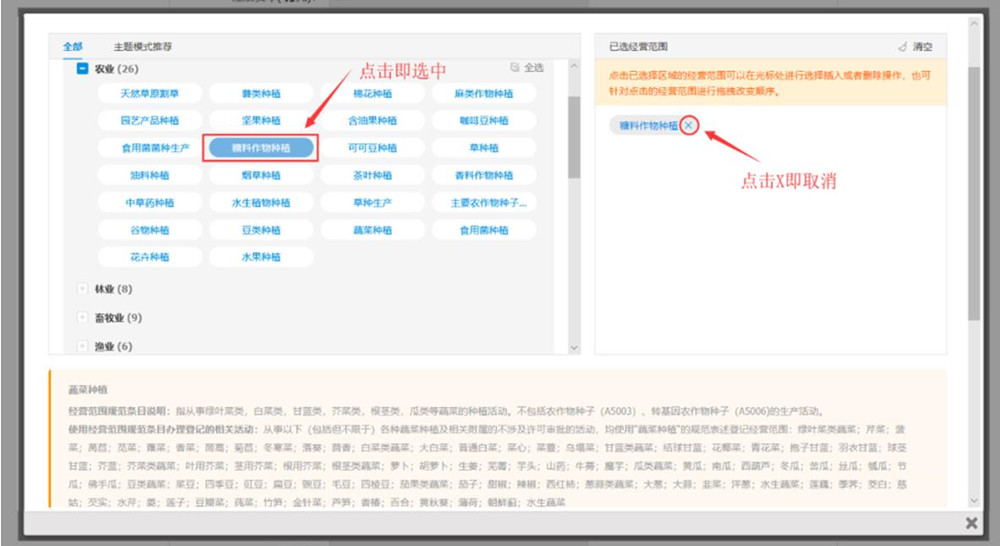
Task: Close the dialog with bottom-right X
Action: coord(971,523)
